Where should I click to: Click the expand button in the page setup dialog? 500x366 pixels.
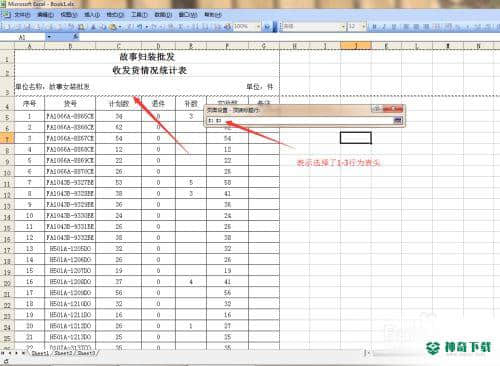click(398, 120)
